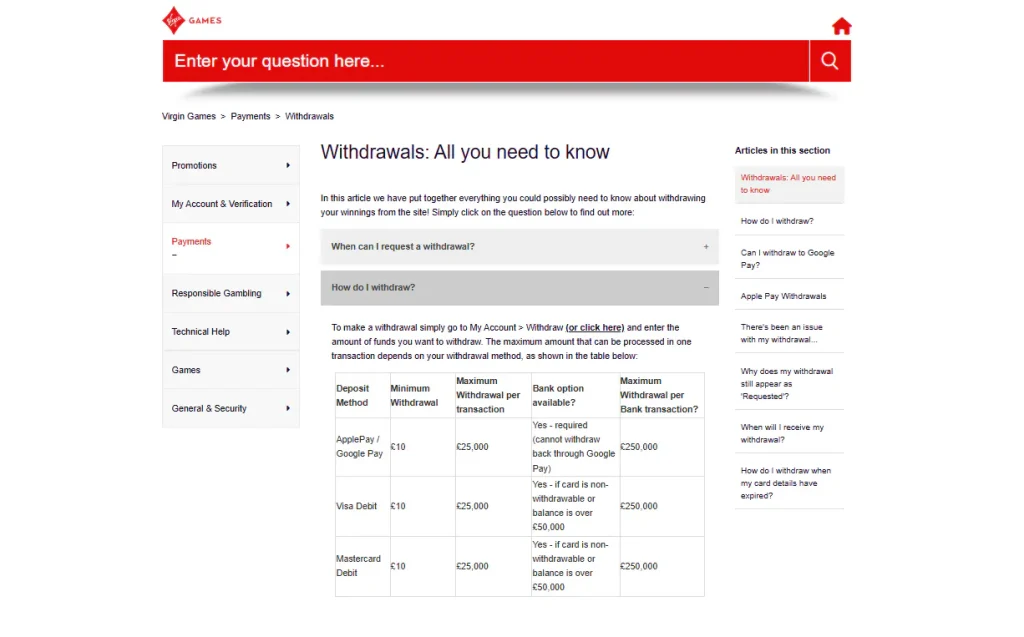Open the Games sidebar category

tap(231, 370)
